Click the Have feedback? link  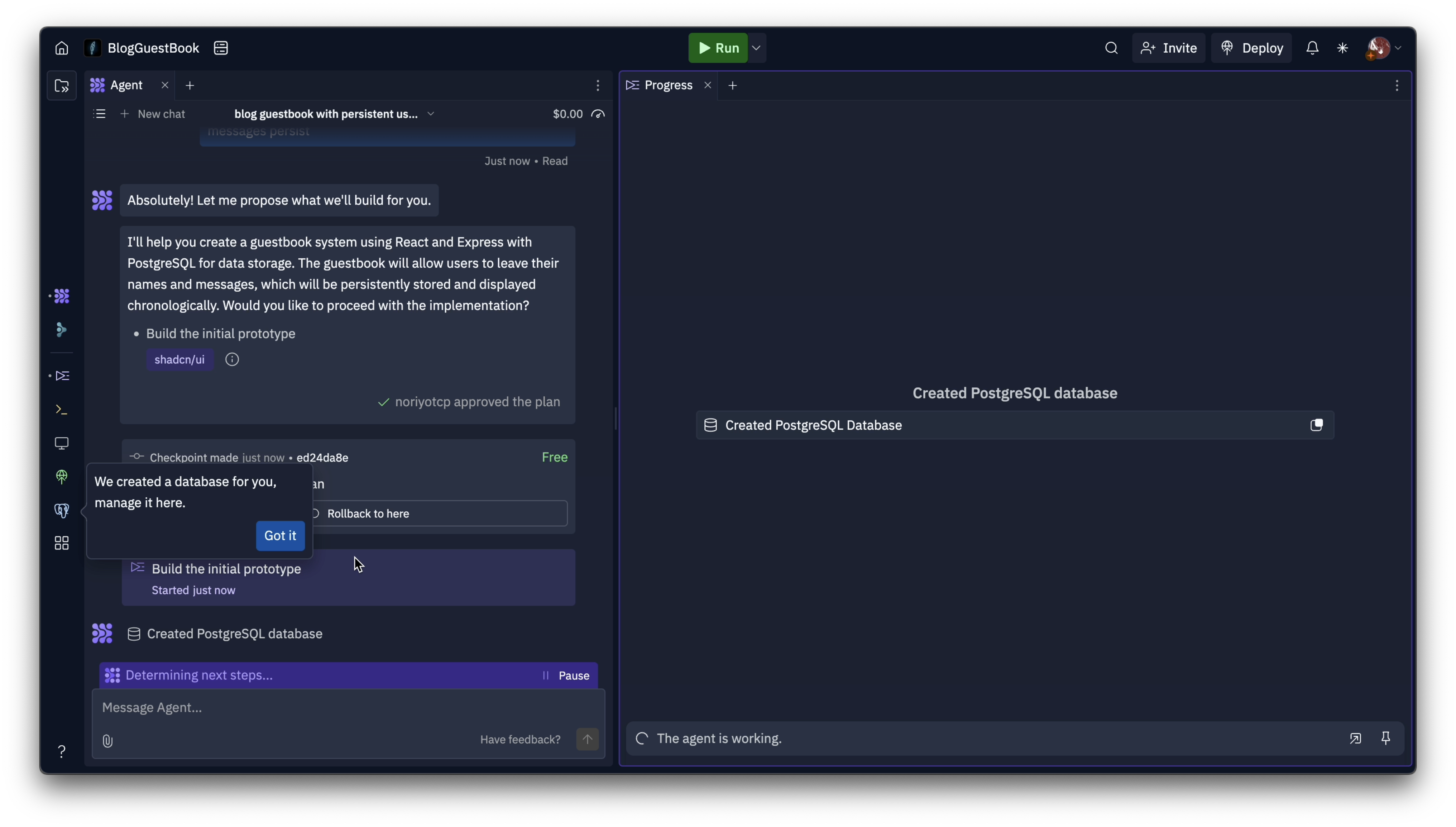(520, 740)
